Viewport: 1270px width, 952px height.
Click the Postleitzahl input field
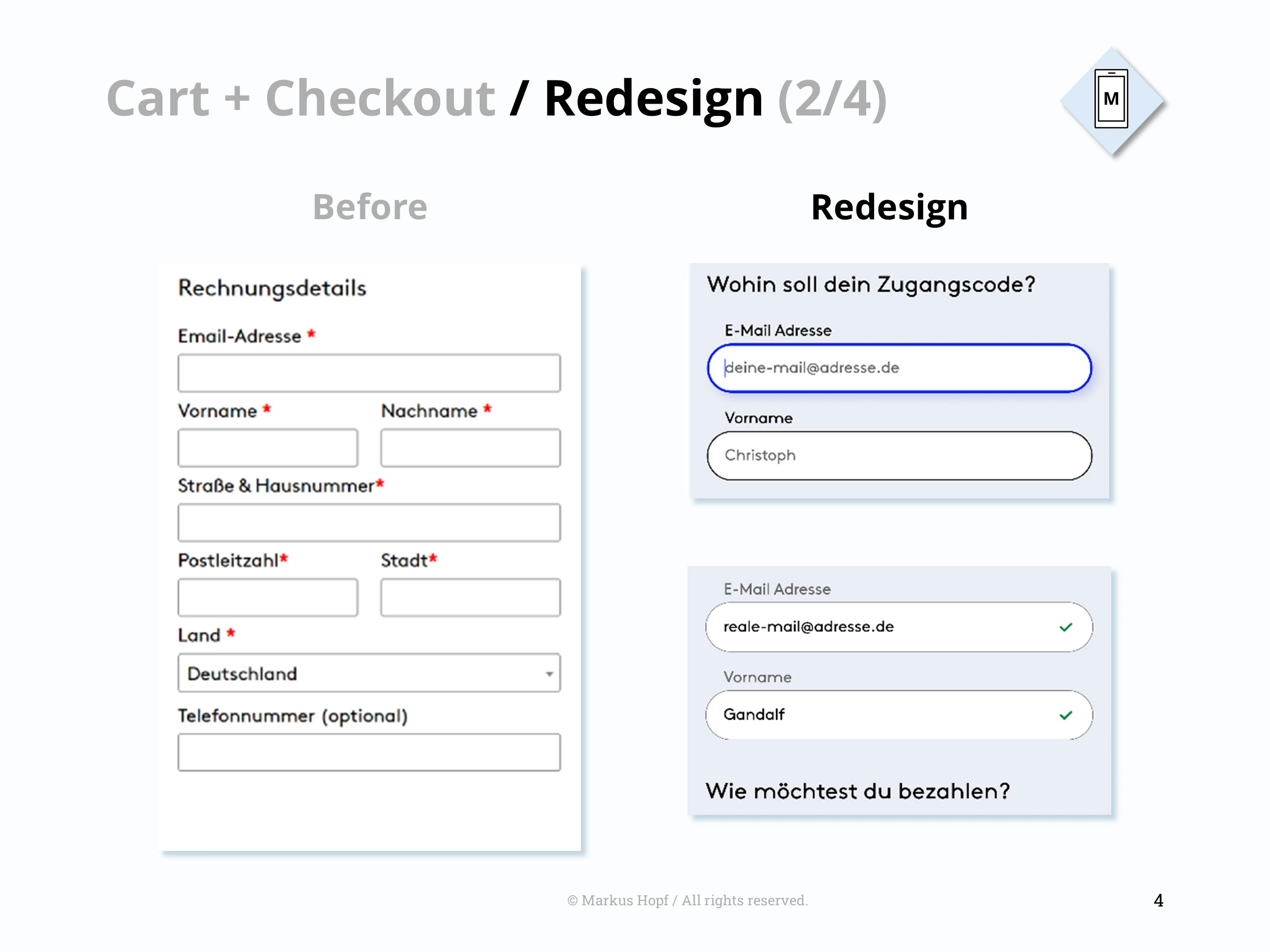(x=268, y=597)
